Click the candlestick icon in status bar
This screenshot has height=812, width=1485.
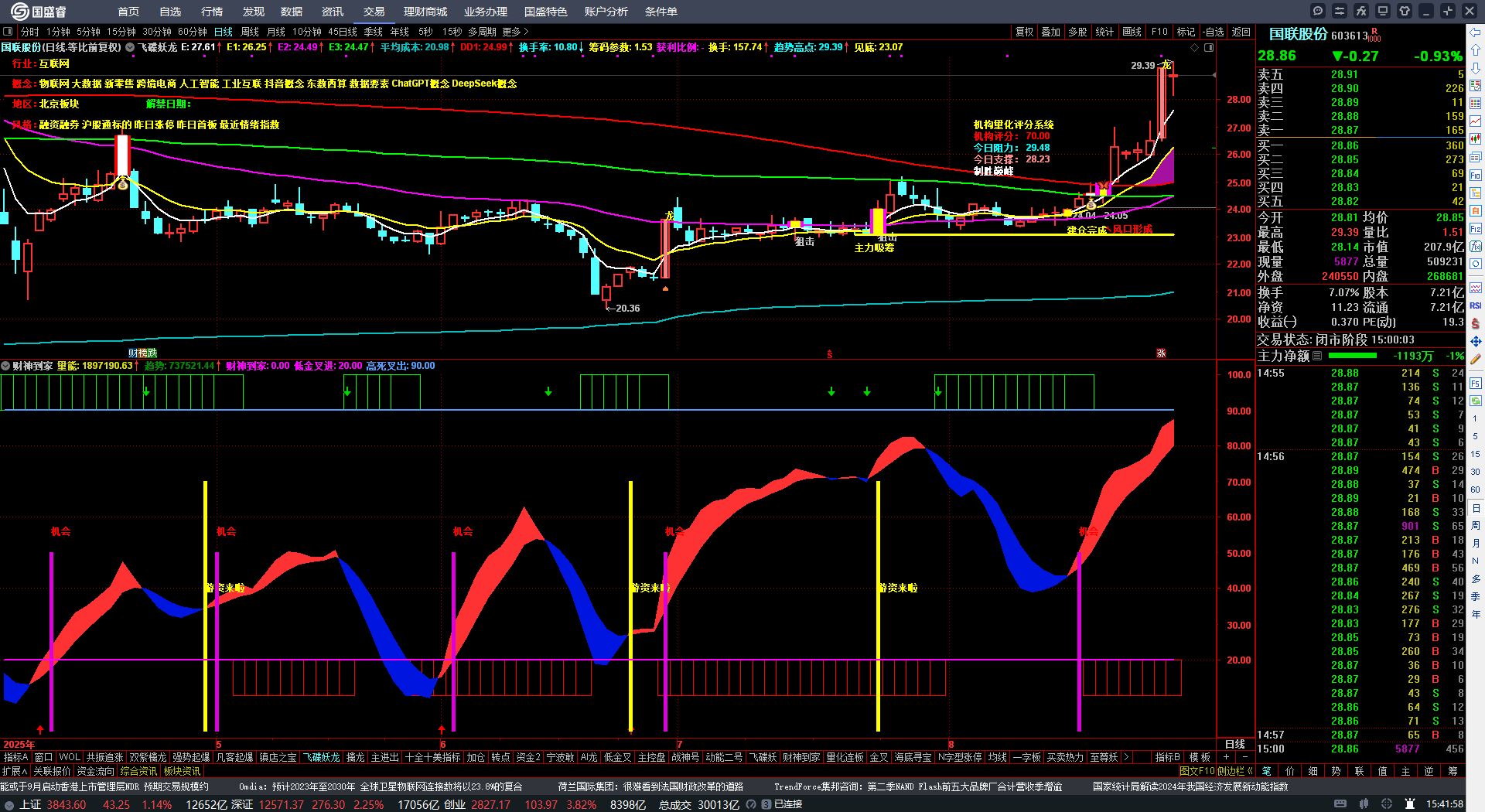point(1364,804)
